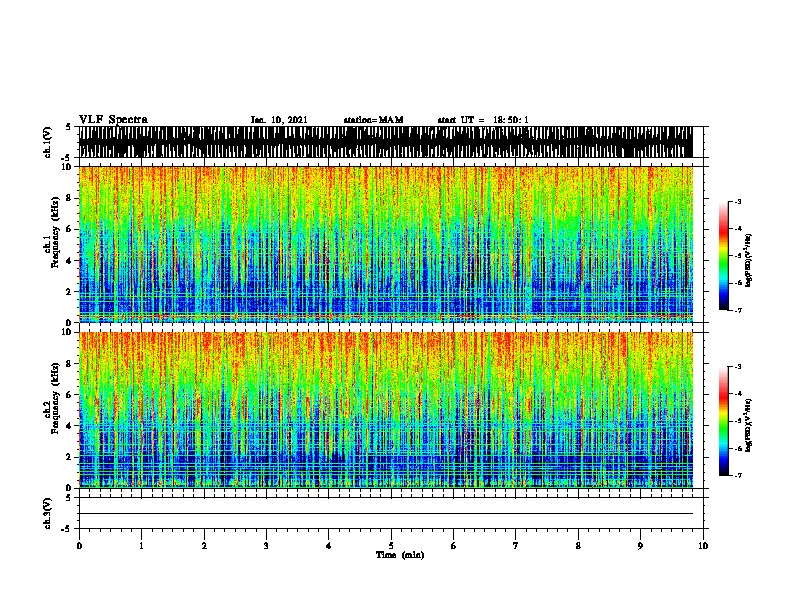
Task: Click time axis tick label "7"
Action: (516, 545)
